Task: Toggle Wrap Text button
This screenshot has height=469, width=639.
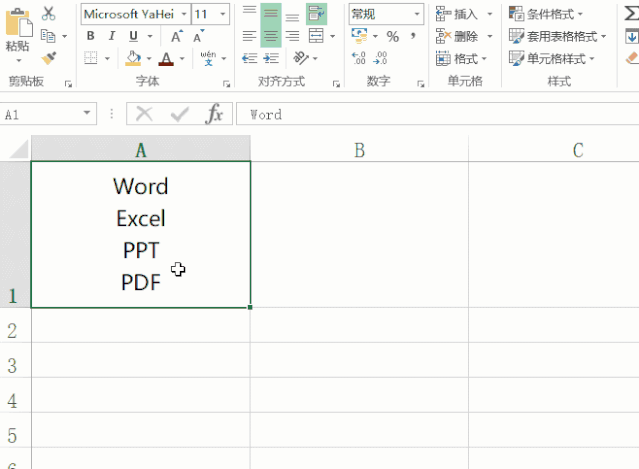Action: pyautogui.click(x=317, y=13)
